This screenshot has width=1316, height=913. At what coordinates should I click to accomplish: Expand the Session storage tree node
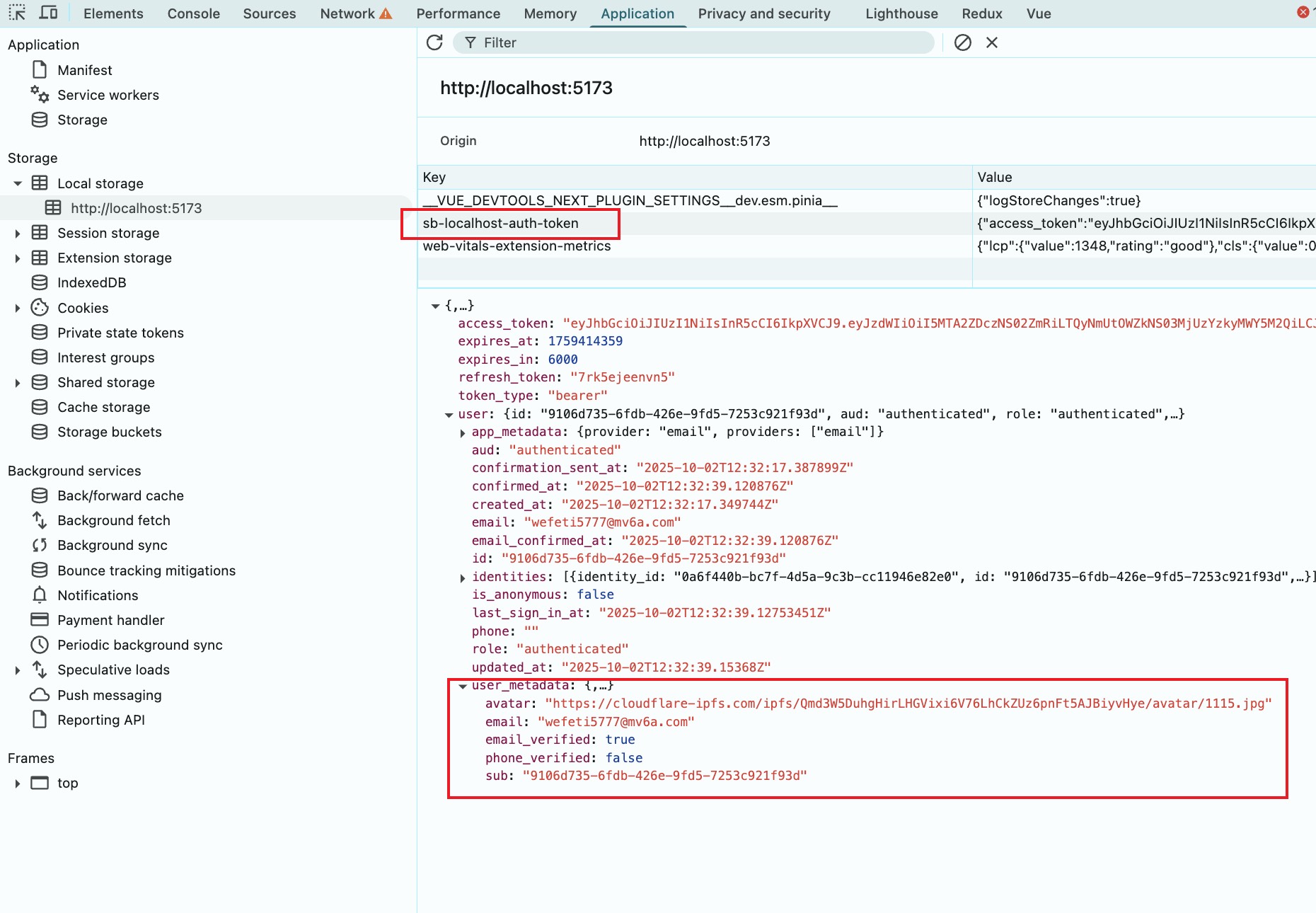tap(18, 233)
